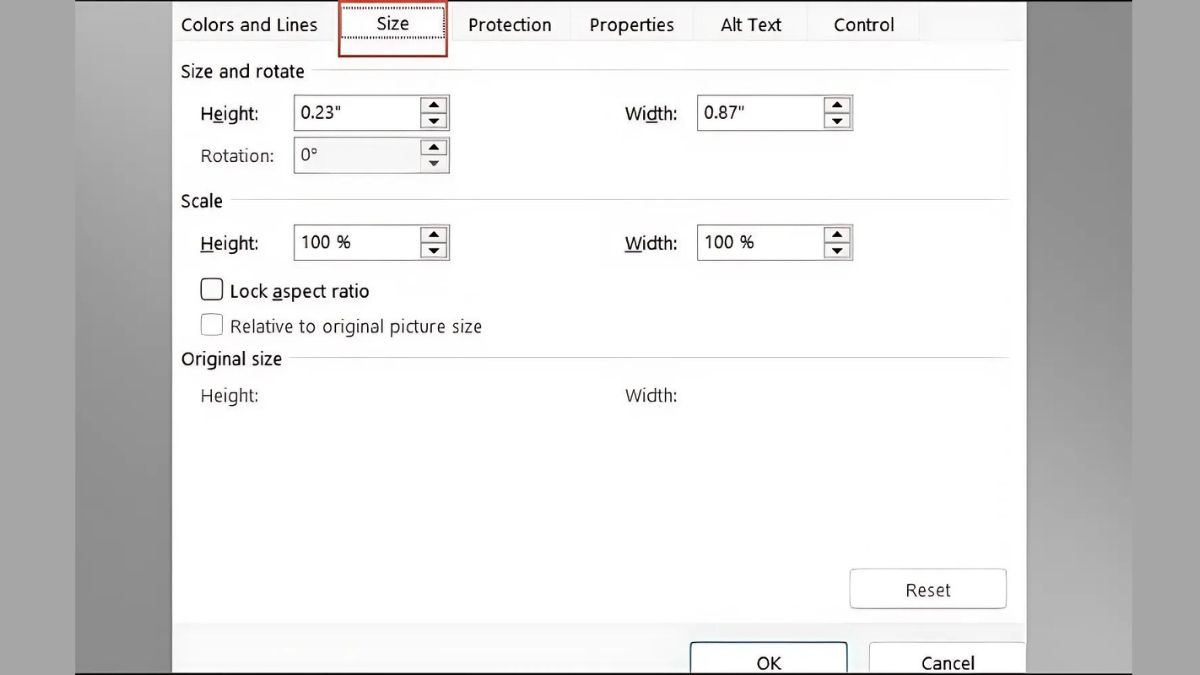Decrease Size and rotate Width with down arrow
Screen dimensions: 1200x675
coord(837,121)
